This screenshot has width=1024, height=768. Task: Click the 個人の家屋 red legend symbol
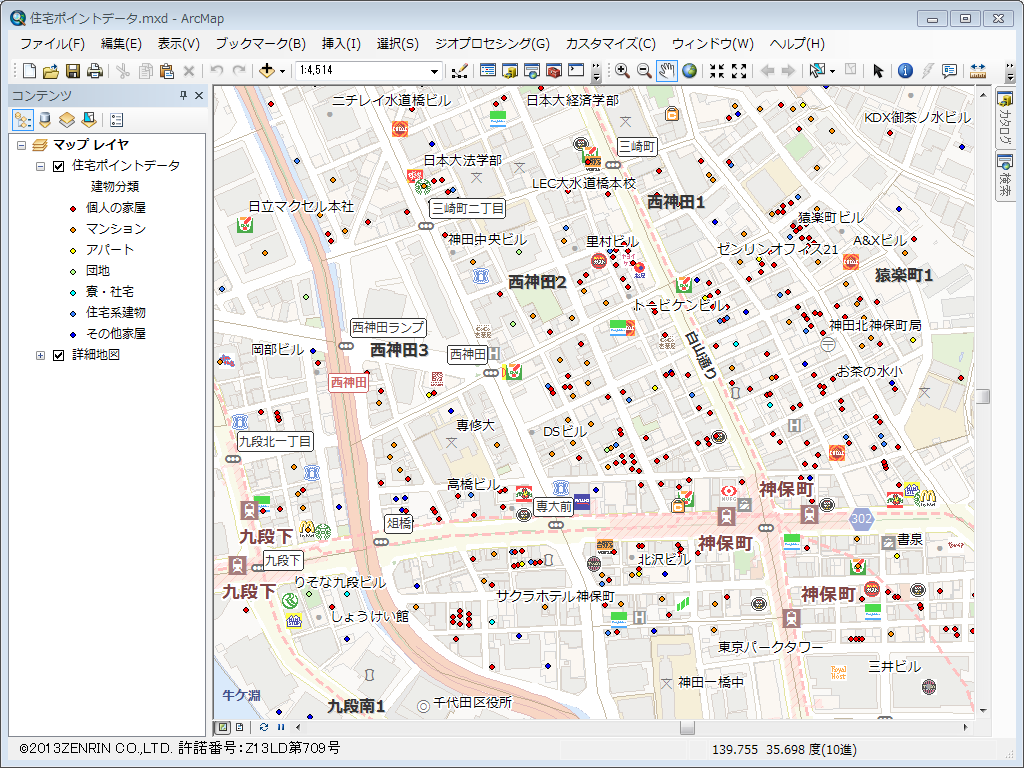click(73, 209)
